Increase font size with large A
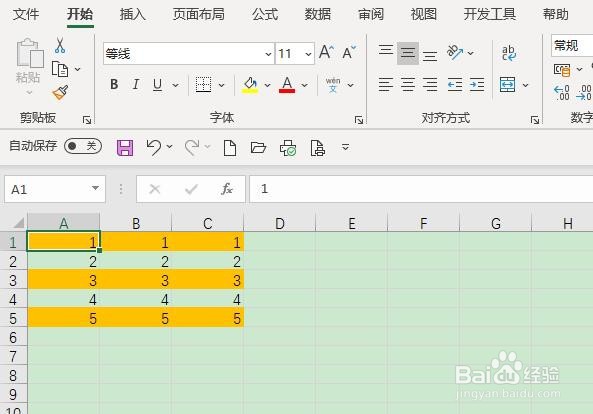Image resolution: width=593 pixels, height=414 pixels. point(327,52)
